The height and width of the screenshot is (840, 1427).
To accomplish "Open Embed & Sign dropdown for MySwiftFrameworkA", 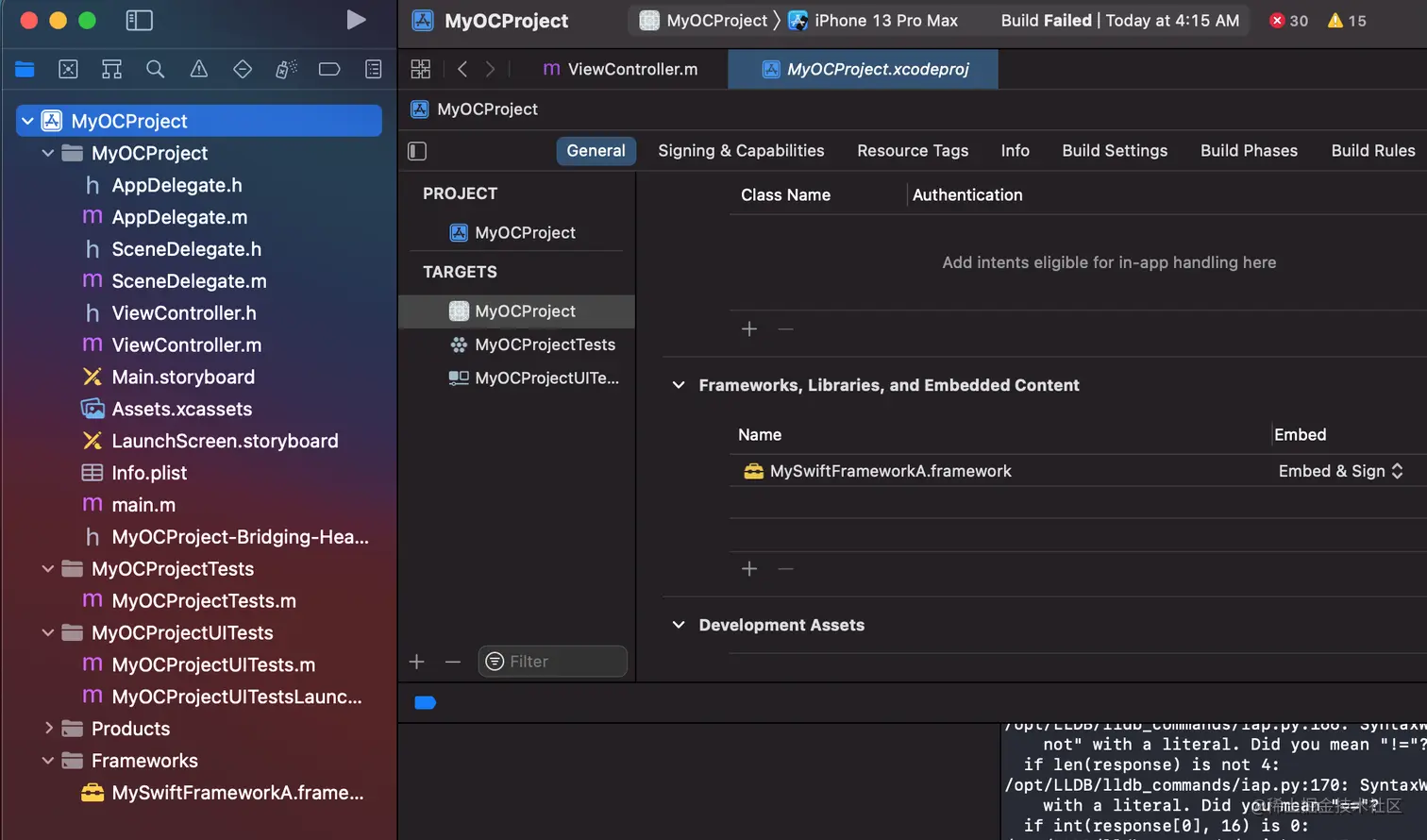I will pos(1340,471).
